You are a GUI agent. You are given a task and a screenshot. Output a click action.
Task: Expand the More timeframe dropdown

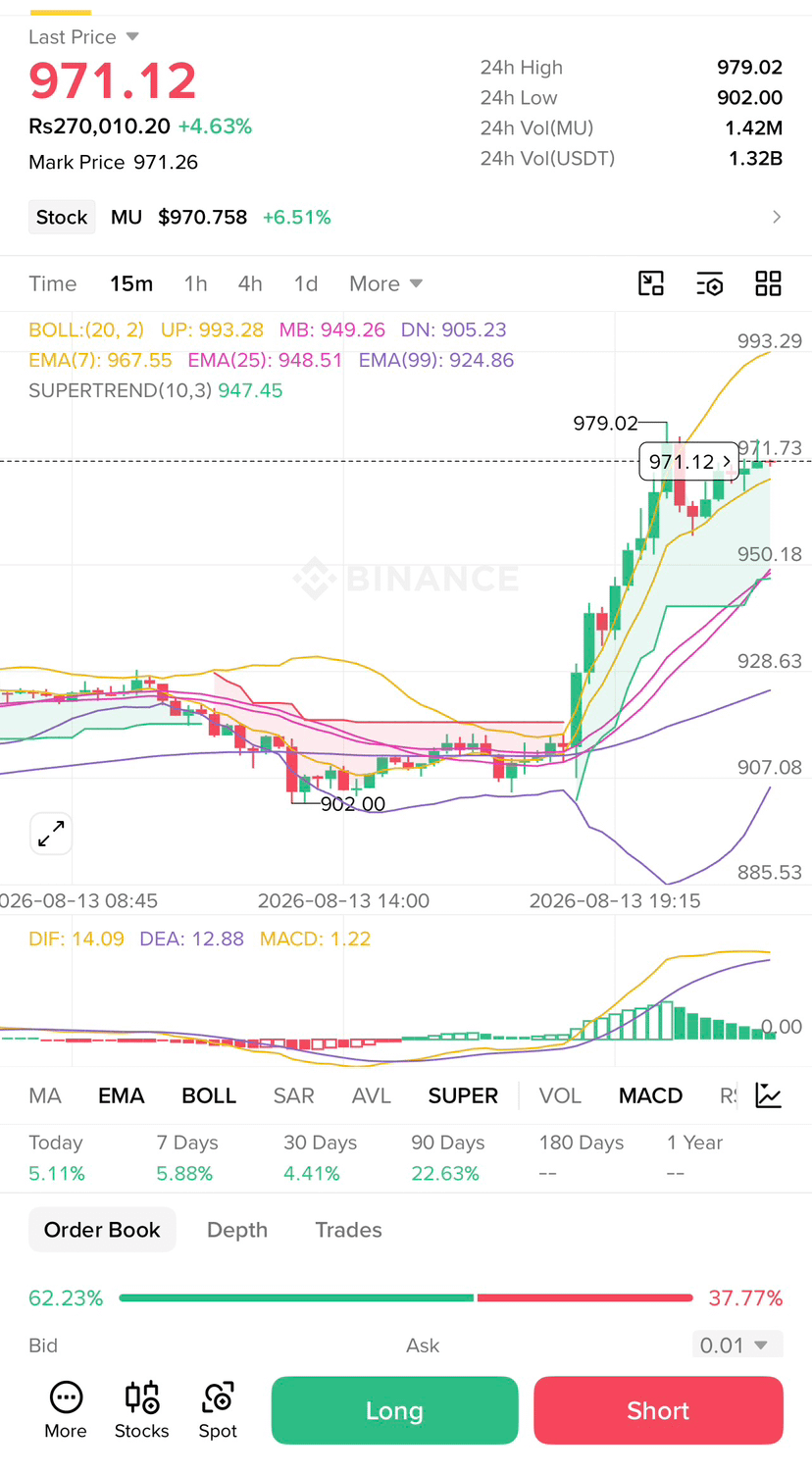[385, 283]
